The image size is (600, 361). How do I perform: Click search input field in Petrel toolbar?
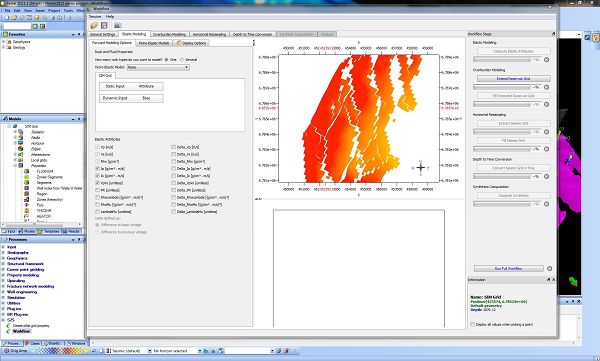[x=17, y=26]
